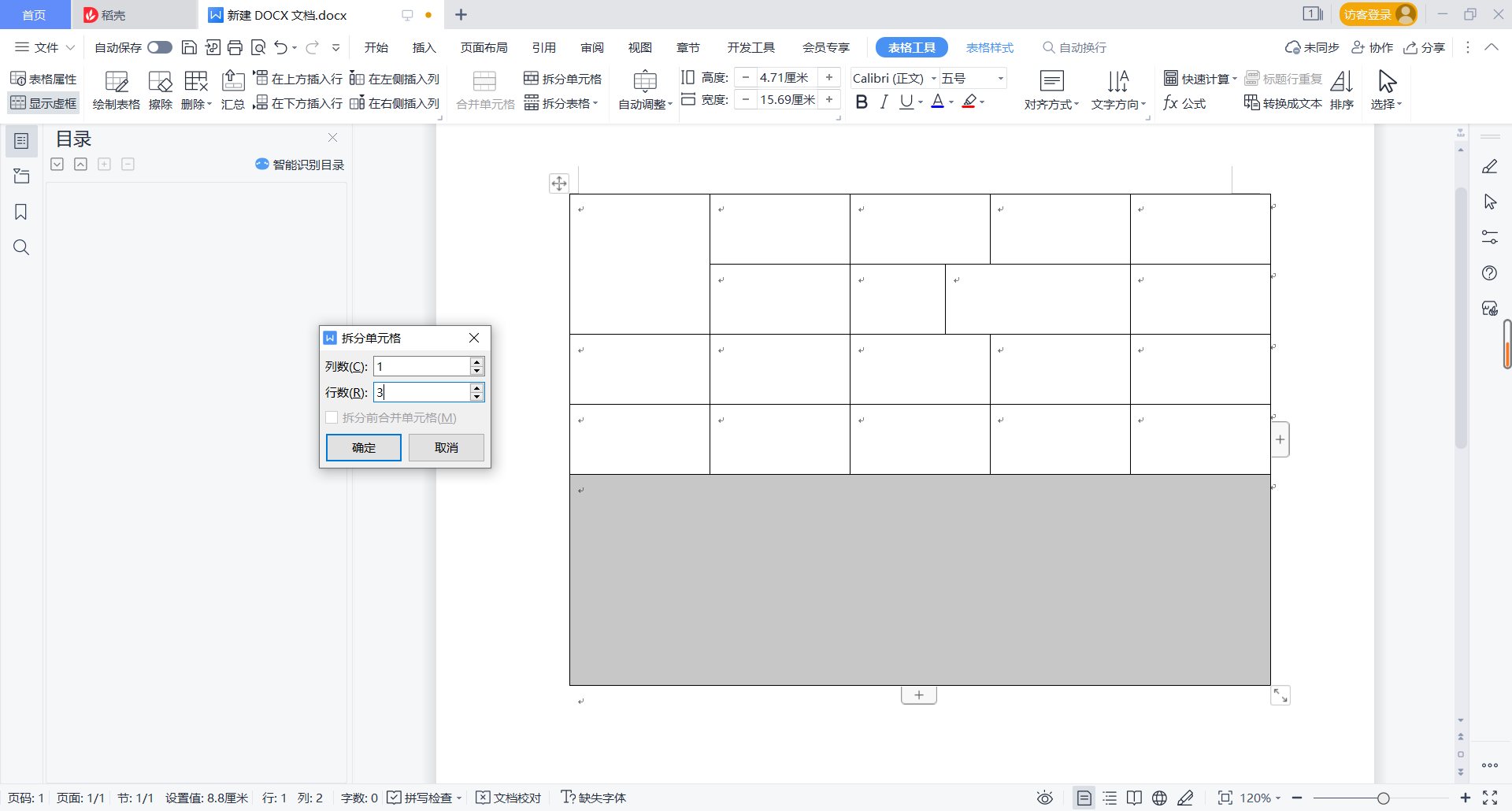This screenshot has width=1512, height=811.
Task: Increase cell height with plus button
Action: pyautogui.click(x=829, y=77)
